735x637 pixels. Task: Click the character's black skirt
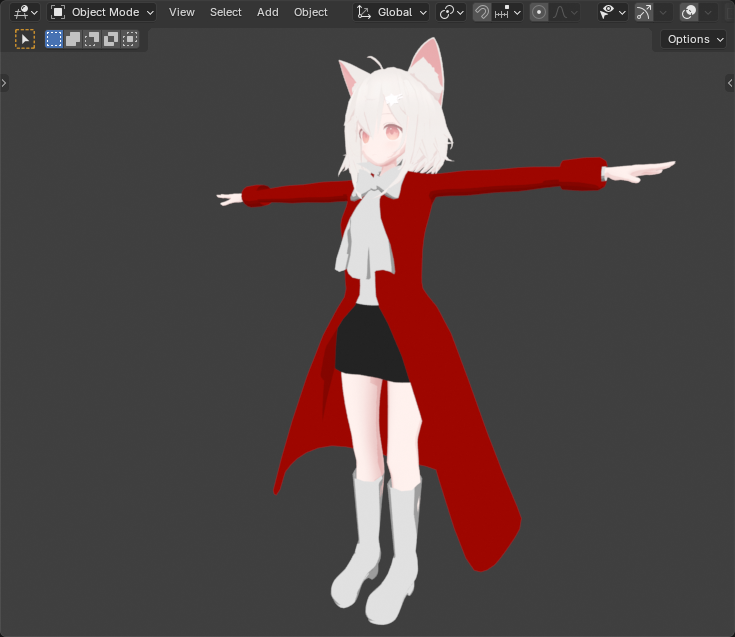[368, 345]
